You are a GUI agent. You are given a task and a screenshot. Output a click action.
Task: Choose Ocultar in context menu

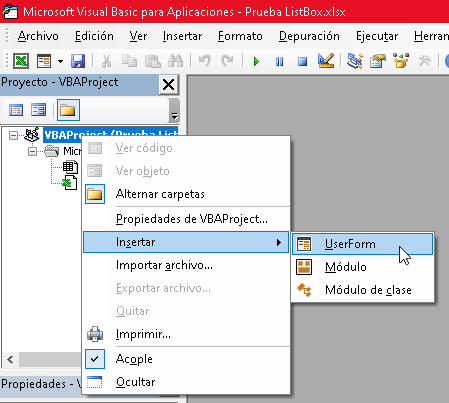186,382
